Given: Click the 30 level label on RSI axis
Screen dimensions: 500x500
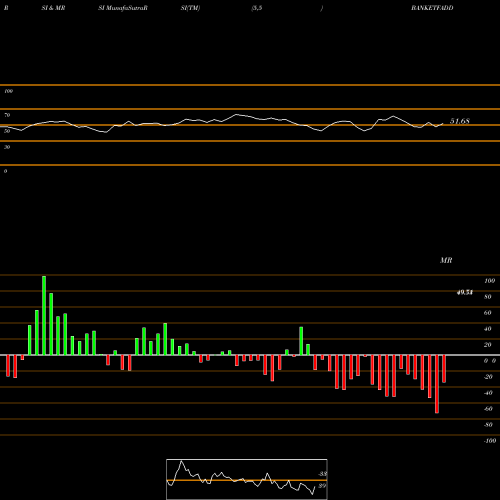Looking at the screenshot, I should tap(7, 147).
